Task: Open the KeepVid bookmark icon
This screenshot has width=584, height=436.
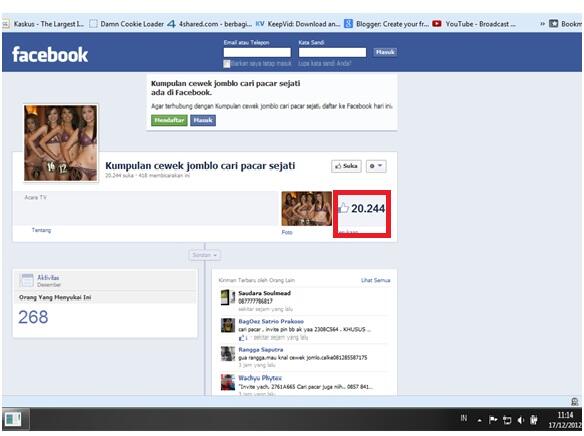Action: click(x=260, y=24)
